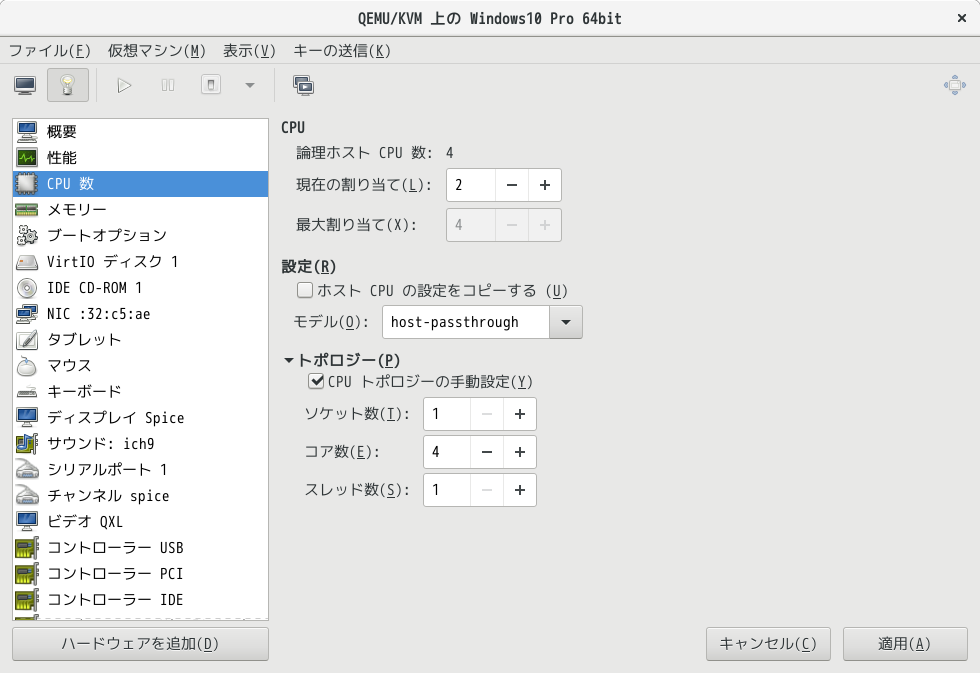The height and width of the screenshot is (673, 980).
Task: Increase コア数 value
Action: point(520,452)
